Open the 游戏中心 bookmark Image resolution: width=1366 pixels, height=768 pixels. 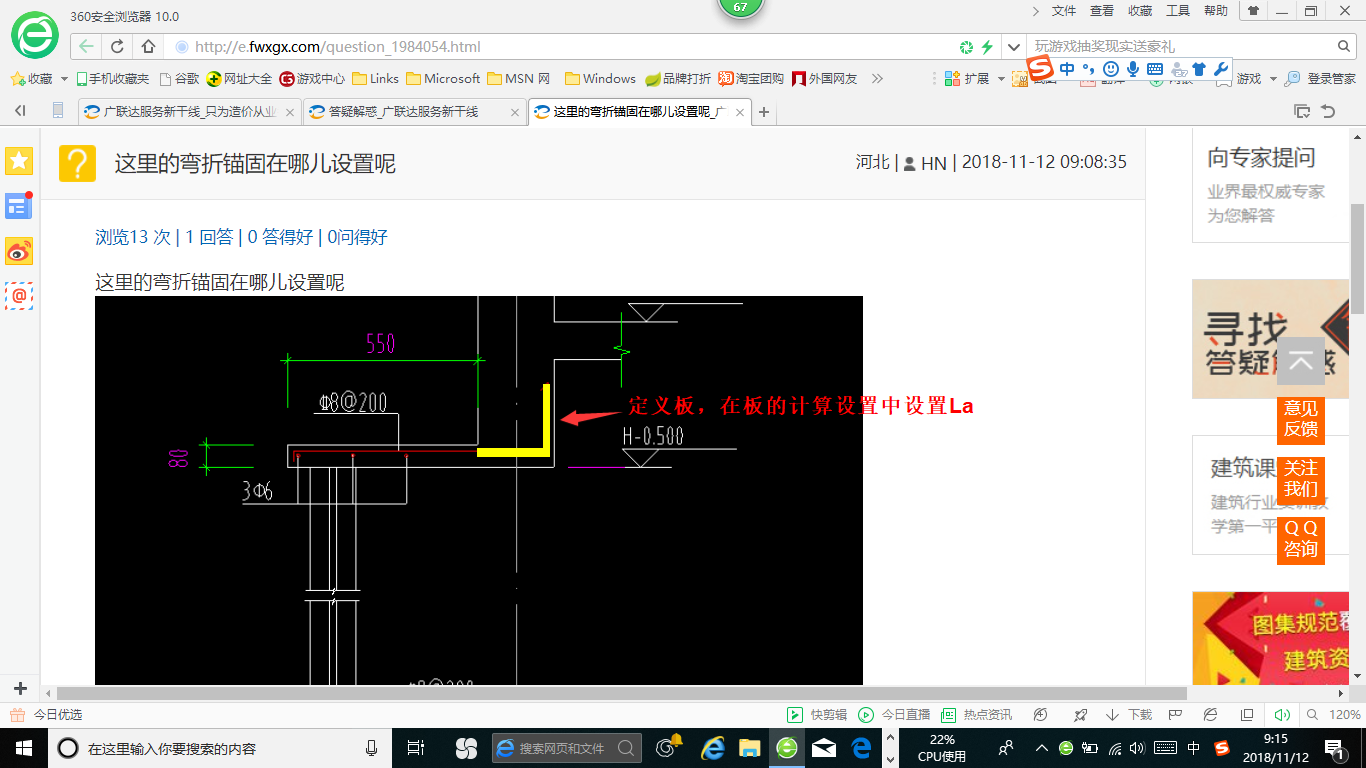(312, 78)
